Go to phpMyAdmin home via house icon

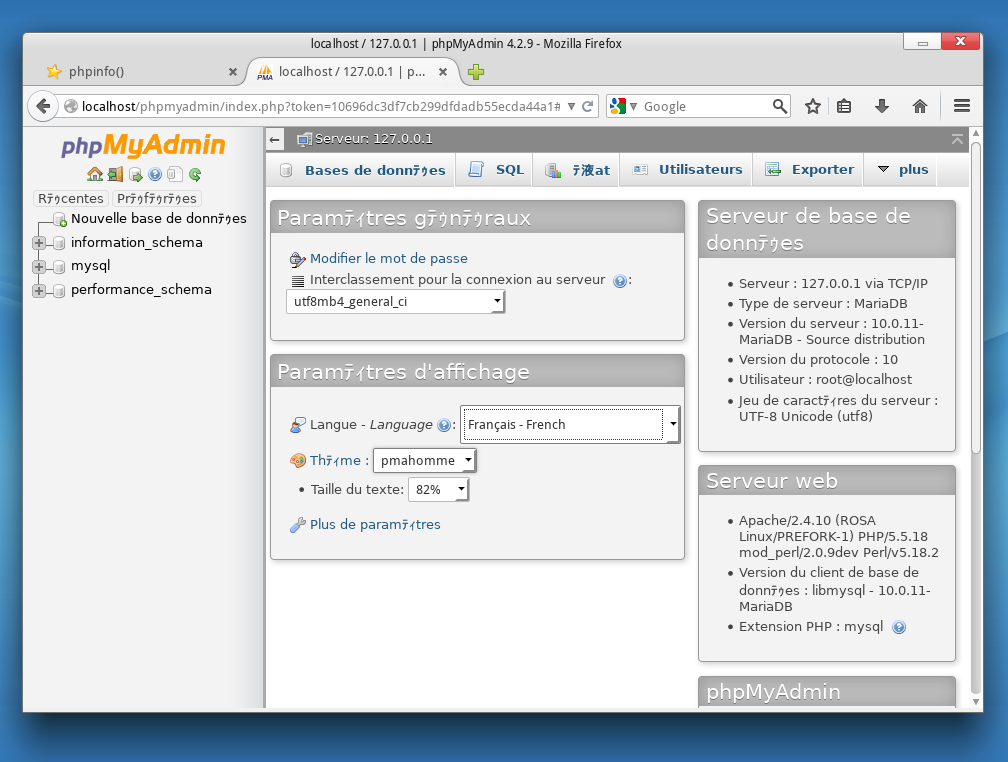point(95,174)
